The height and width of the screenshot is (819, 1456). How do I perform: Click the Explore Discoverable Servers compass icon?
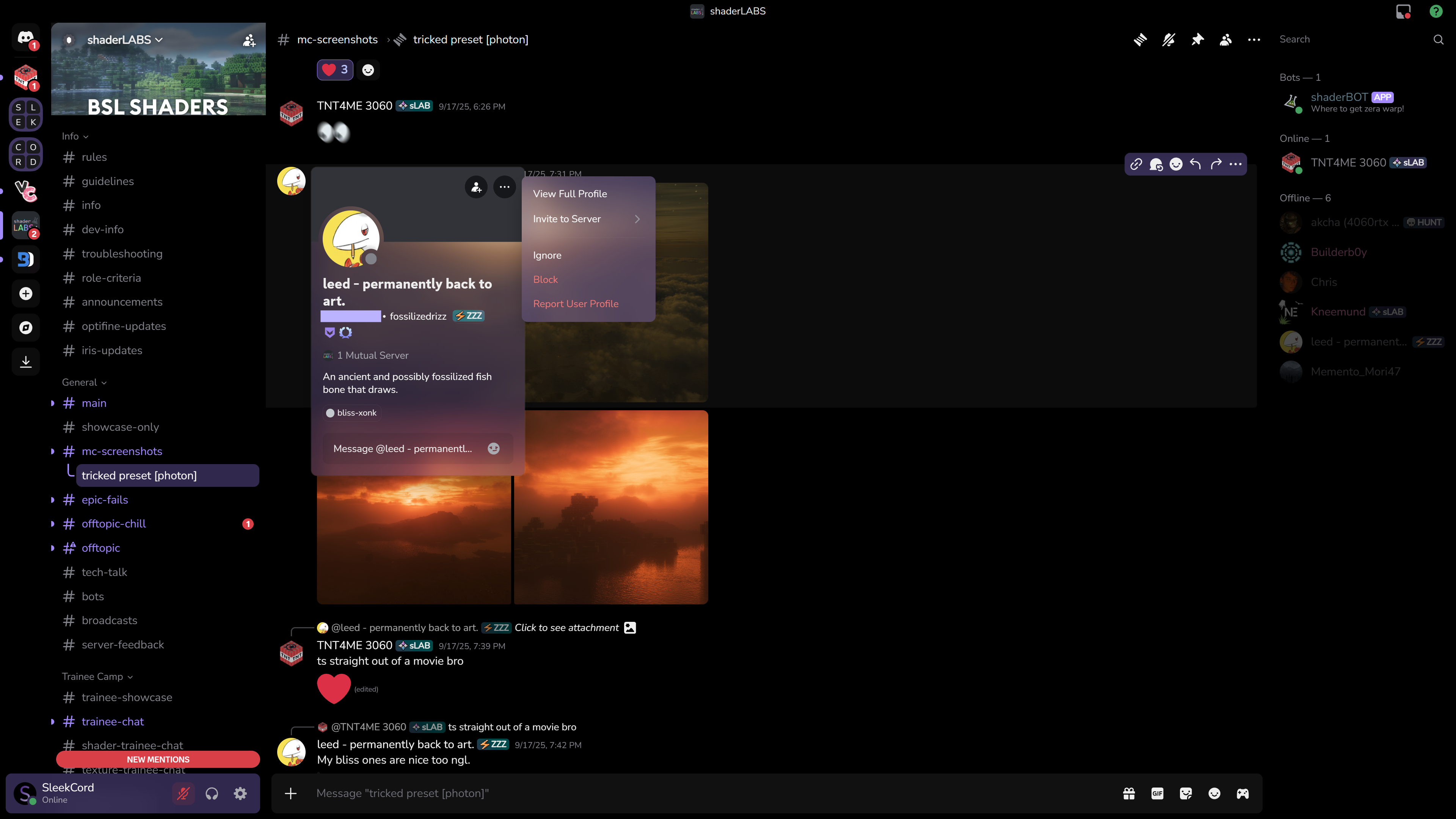(26, 328)
